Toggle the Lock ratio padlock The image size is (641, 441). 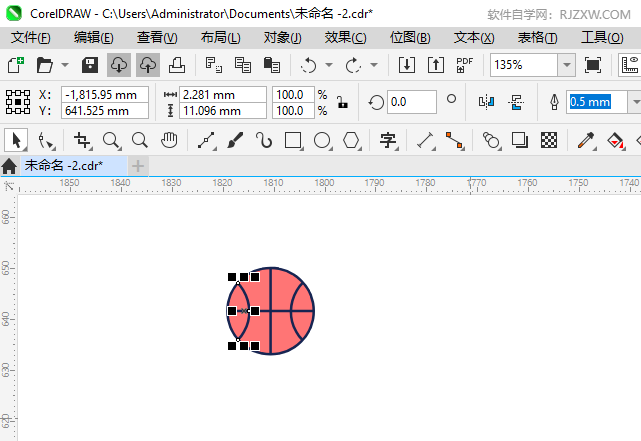tap(343, 102)
